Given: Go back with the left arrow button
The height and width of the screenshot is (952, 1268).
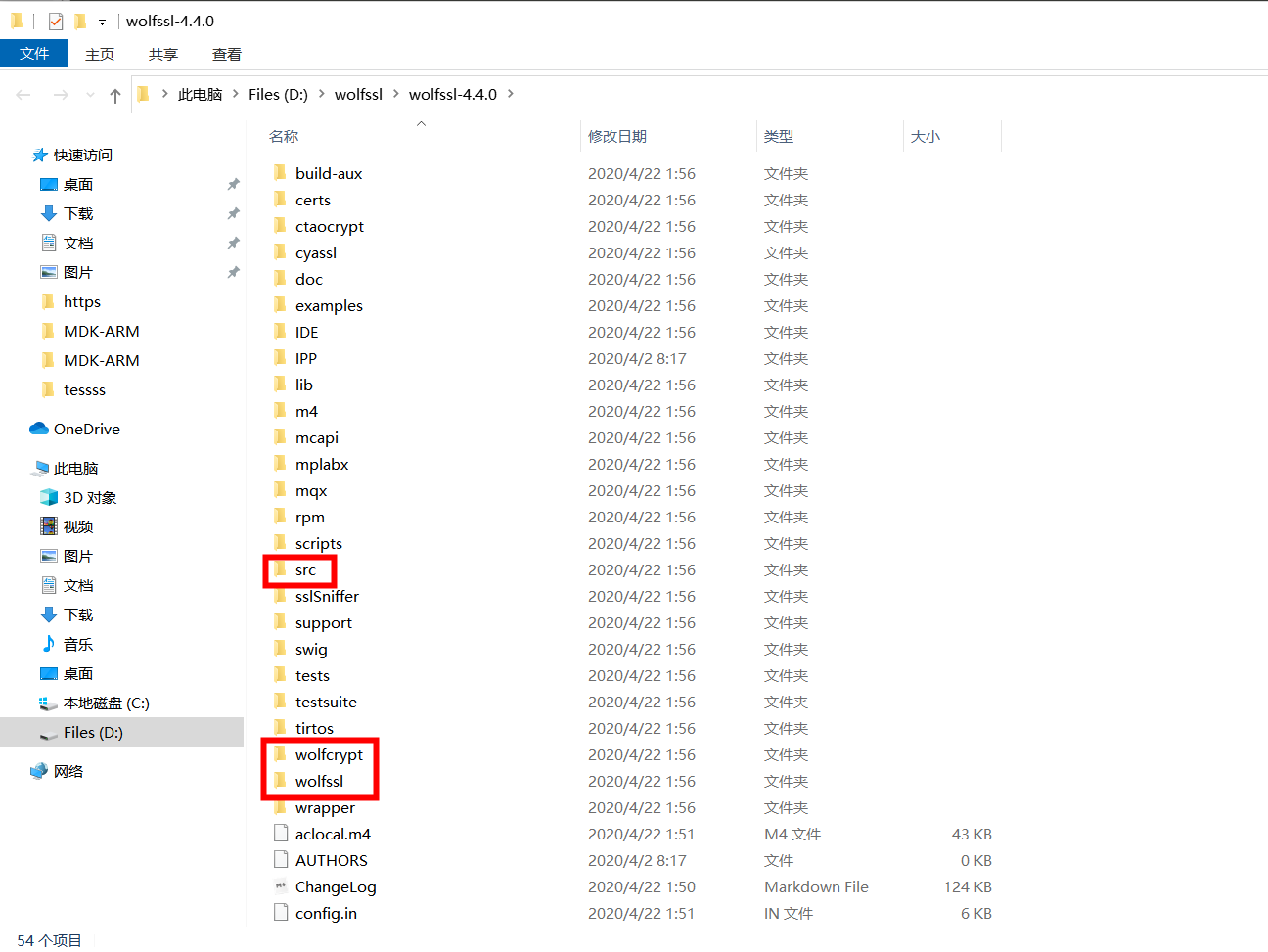Looking at the screenshot, I should [x=23, y=95].
